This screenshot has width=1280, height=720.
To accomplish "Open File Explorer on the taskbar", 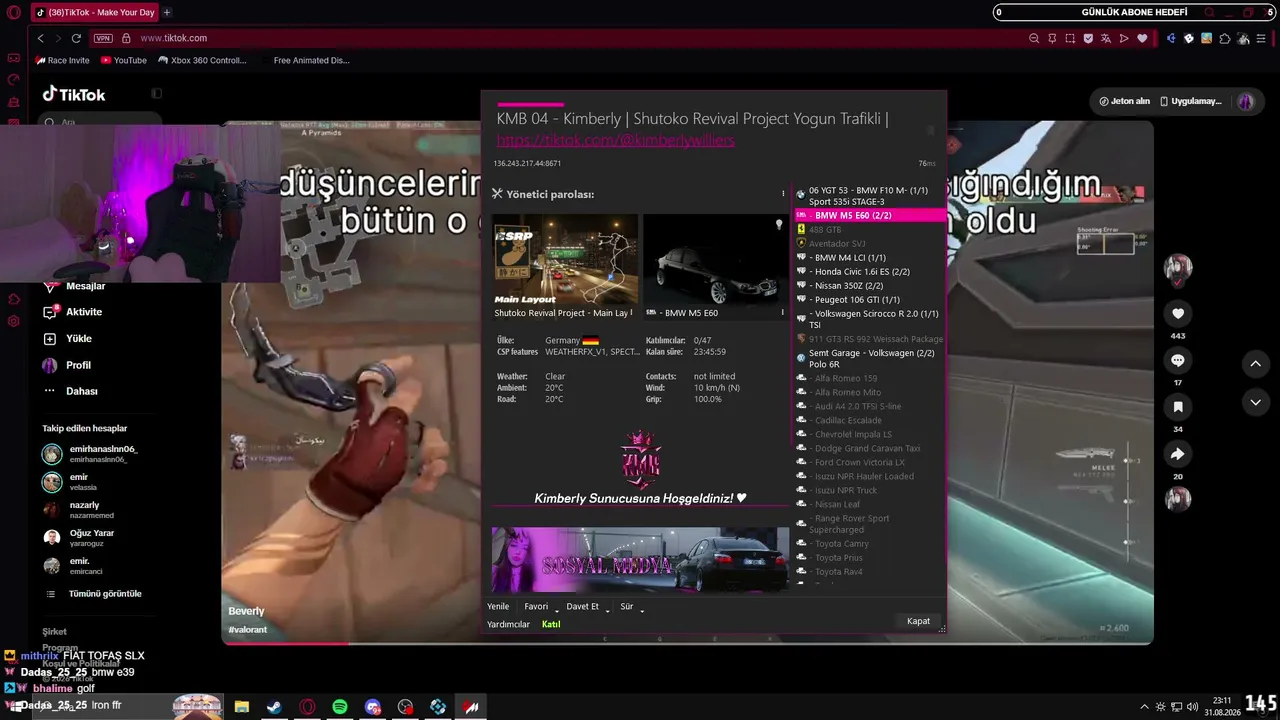I will click(x=242, y=707).
